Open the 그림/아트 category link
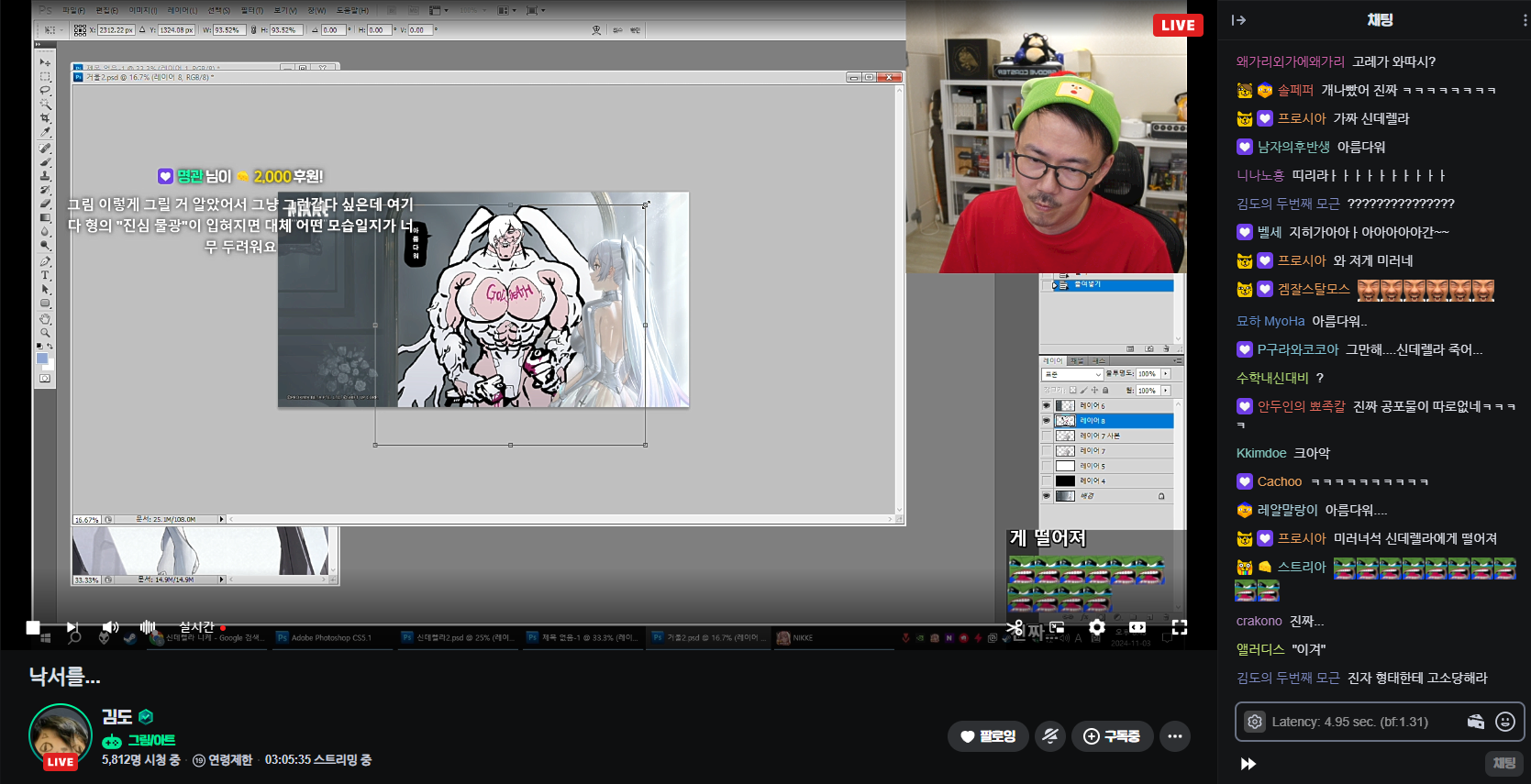The image size is (1531, 784). [150, 740]
